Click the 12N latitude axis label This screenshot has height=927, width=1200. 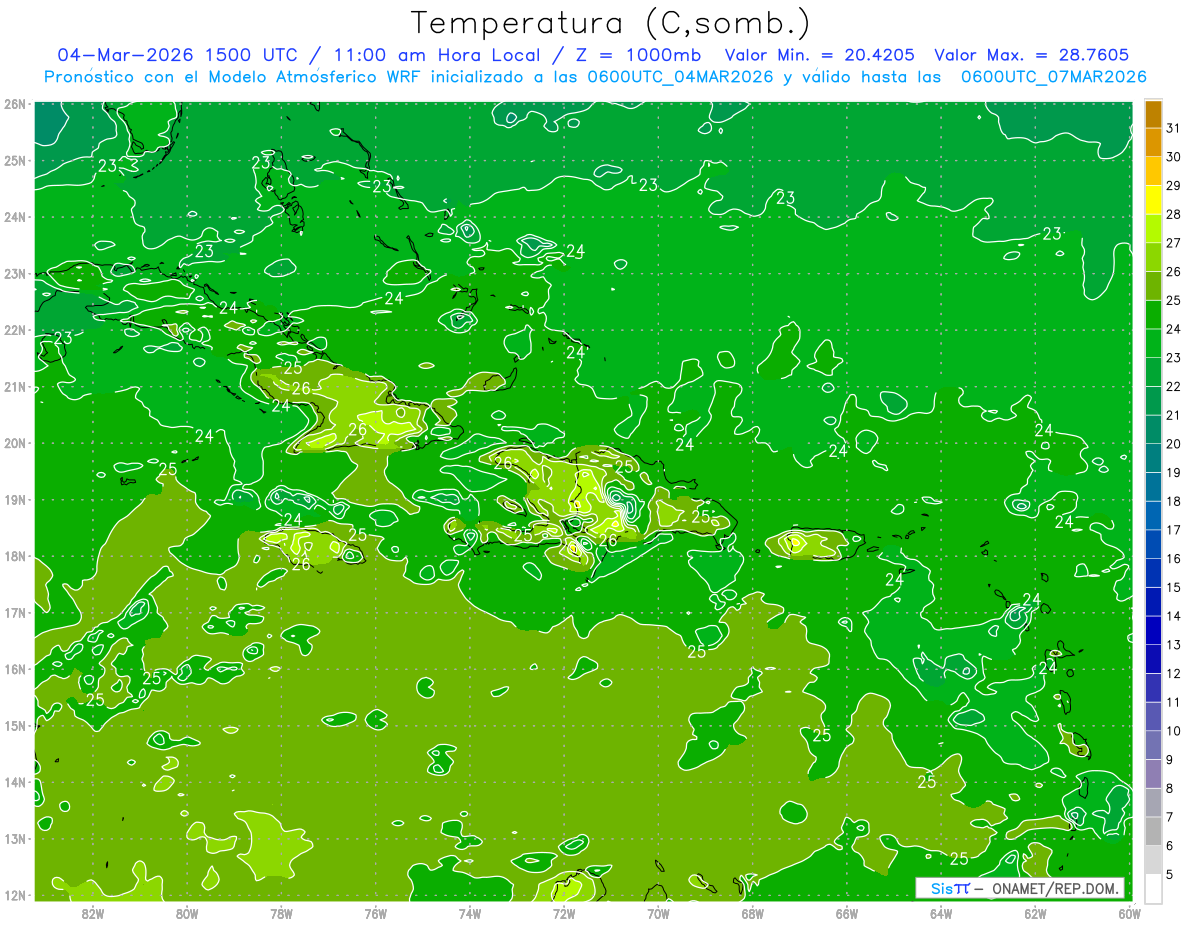tap(15, 895)
